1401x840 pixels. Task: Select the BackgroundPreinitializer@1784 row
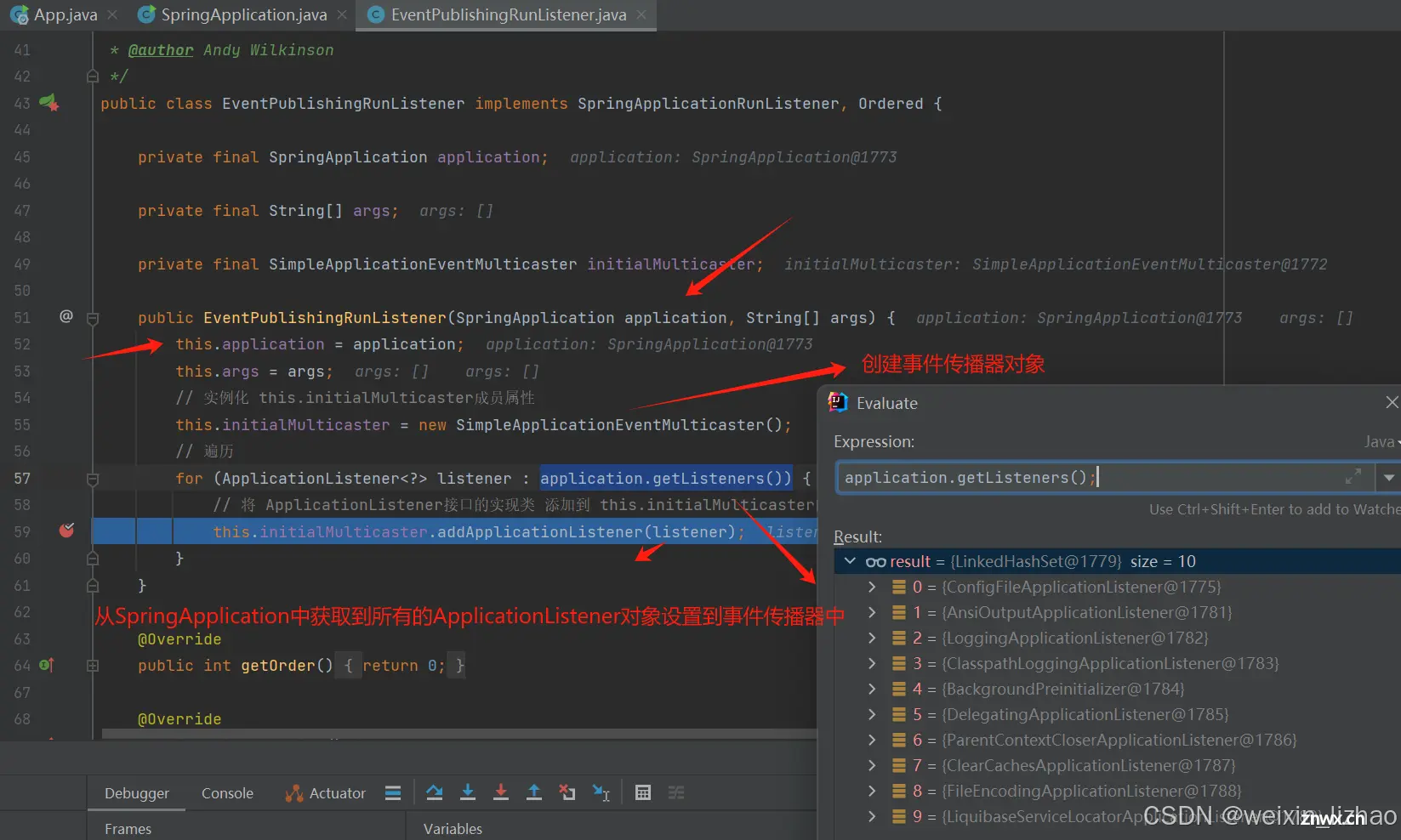(1118, 689)
